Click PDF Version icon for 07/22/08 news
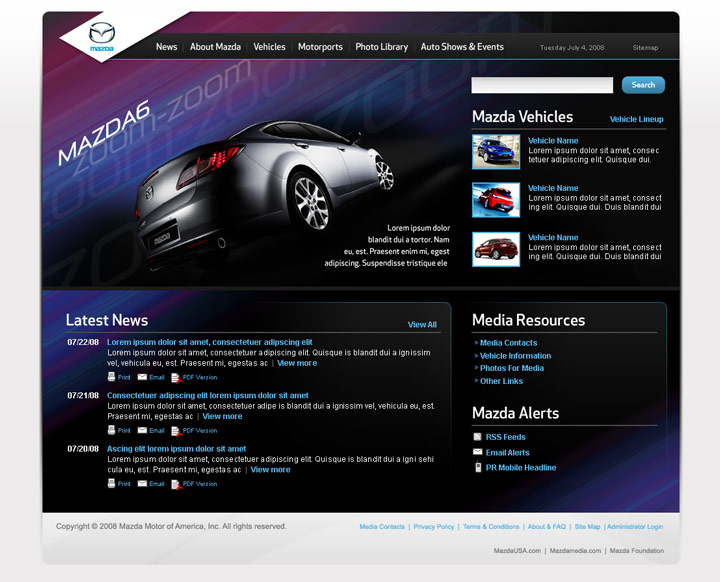 pyautogui.click(x=176, y=377)
